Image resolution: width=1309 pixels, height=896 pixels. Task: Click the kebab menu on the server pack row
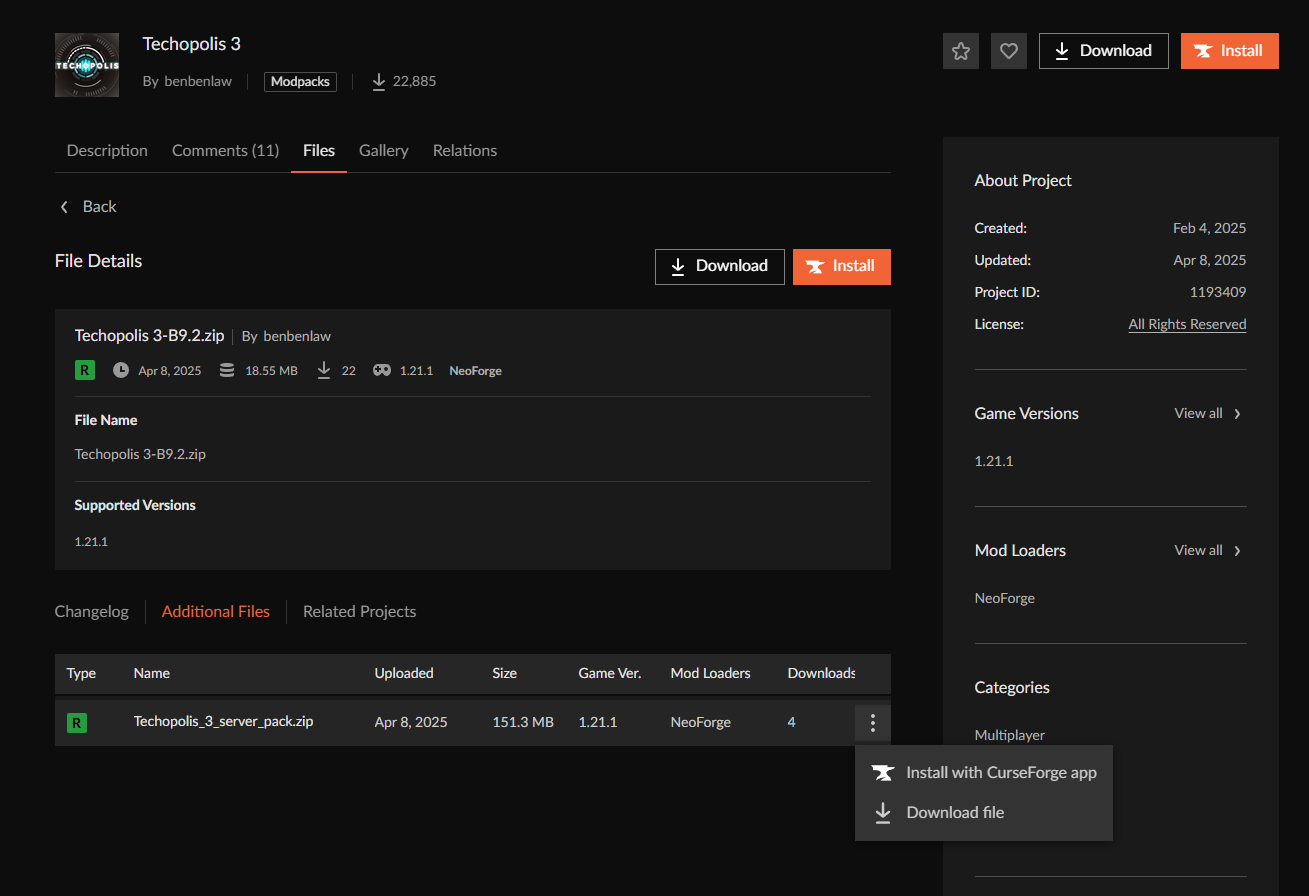point(872,722)
